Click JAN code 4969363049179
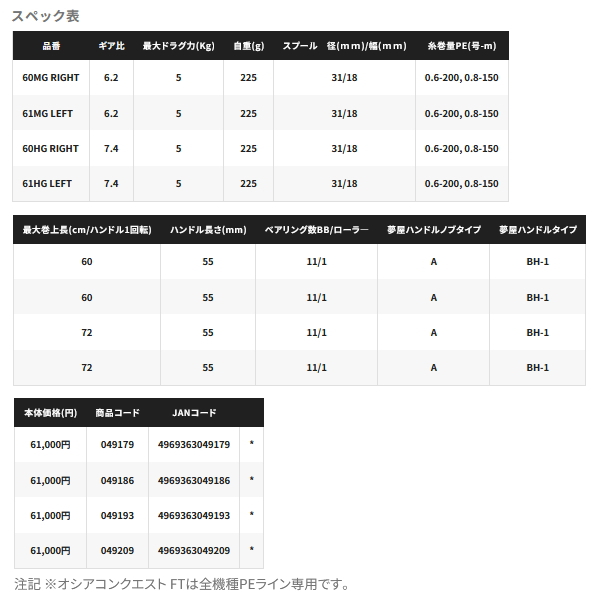The image size is (600, 600). coord(194,445)
